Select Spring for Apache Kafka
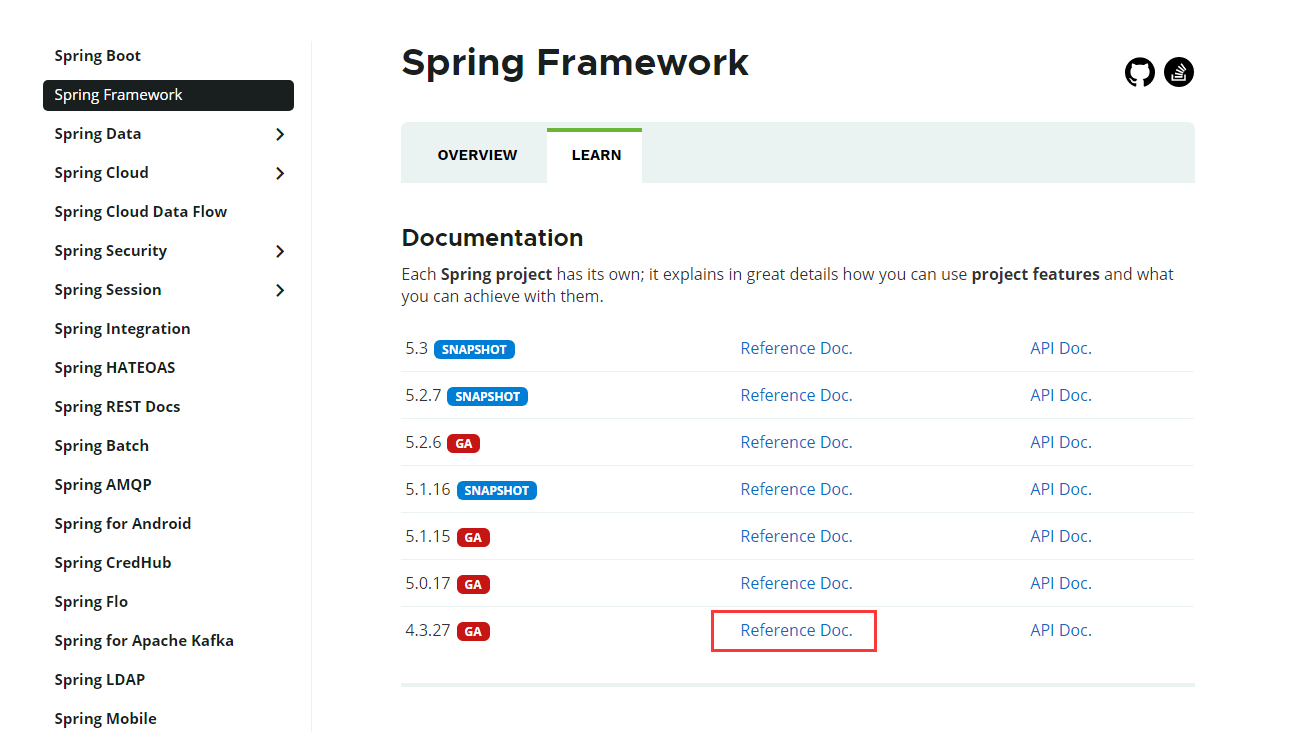Viewport: 1309px width, 732px height. pyautogui.click(x=144, y=641)
